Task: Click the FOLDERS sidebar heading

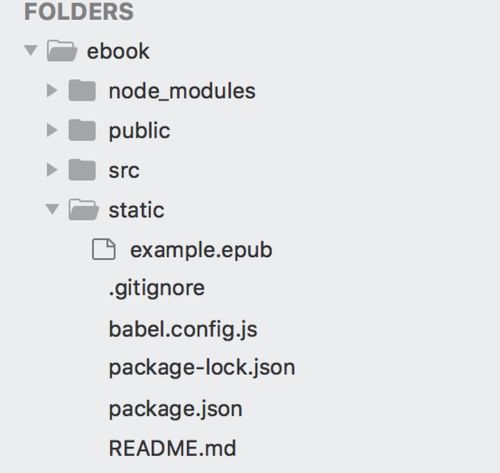Action: pyautogui.click(x=79, y=12)
